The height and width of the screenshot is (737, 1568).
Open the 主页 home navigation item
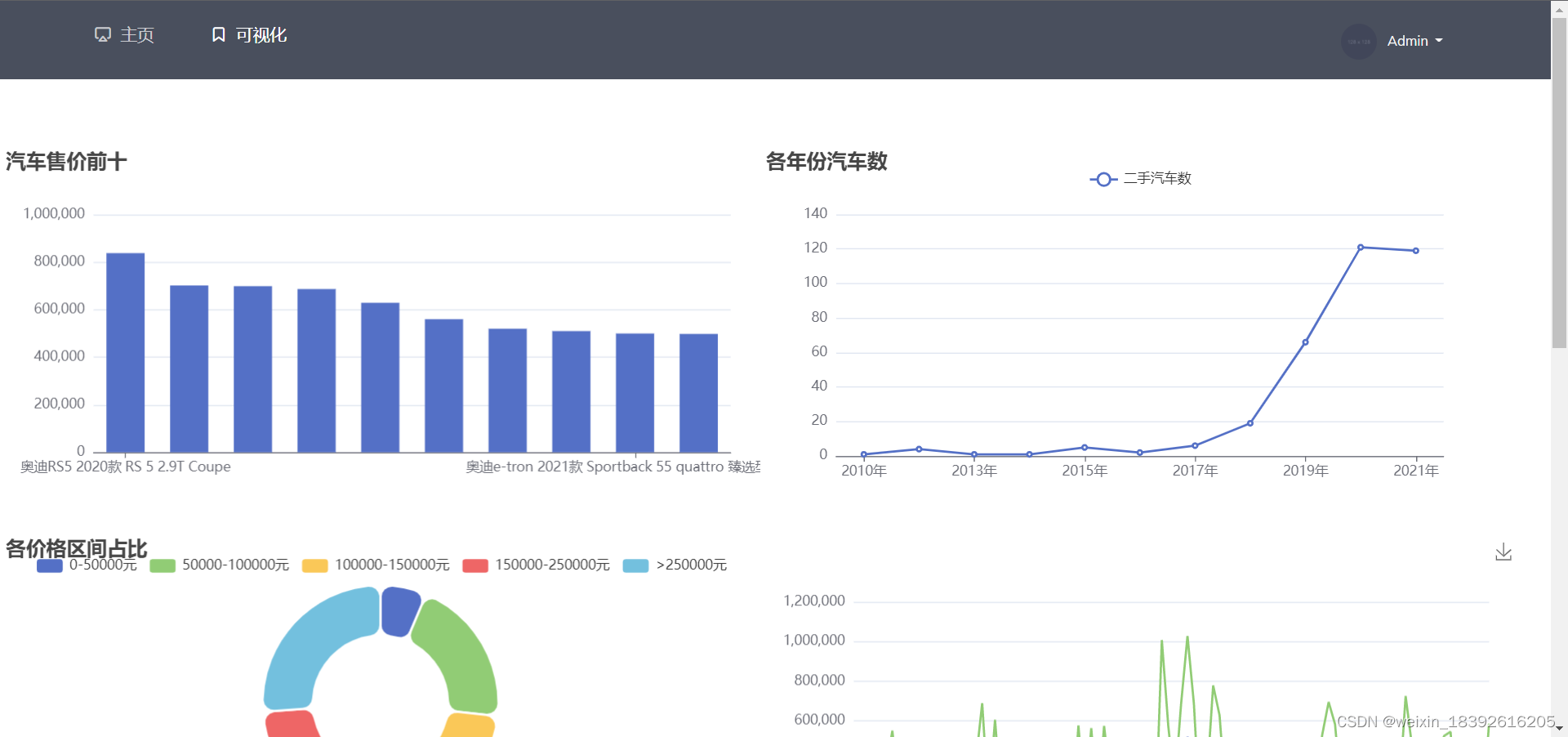coord(124,35)
